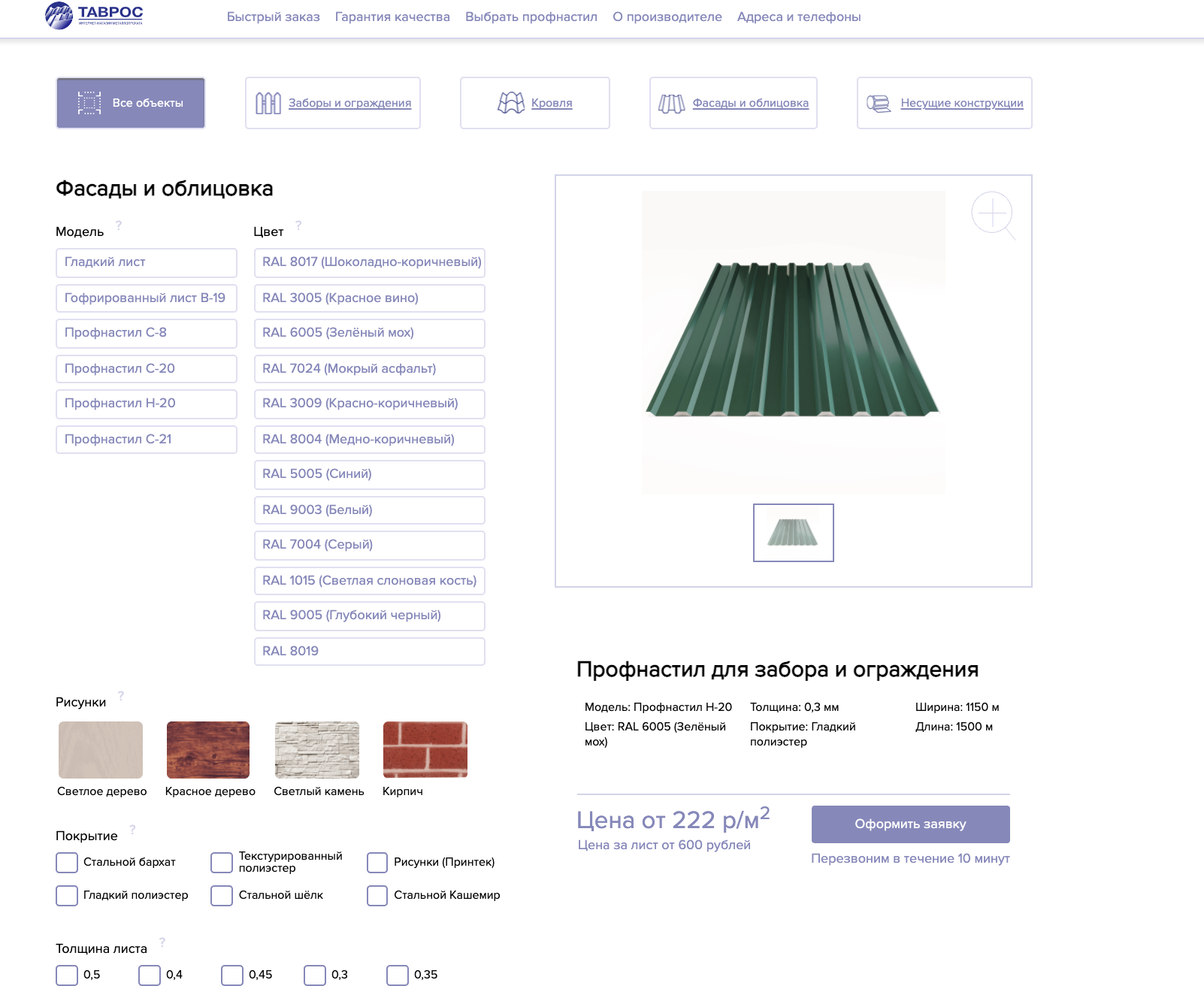Select color RAL 7024 Мокрый асфальт

tap(370, 369)
